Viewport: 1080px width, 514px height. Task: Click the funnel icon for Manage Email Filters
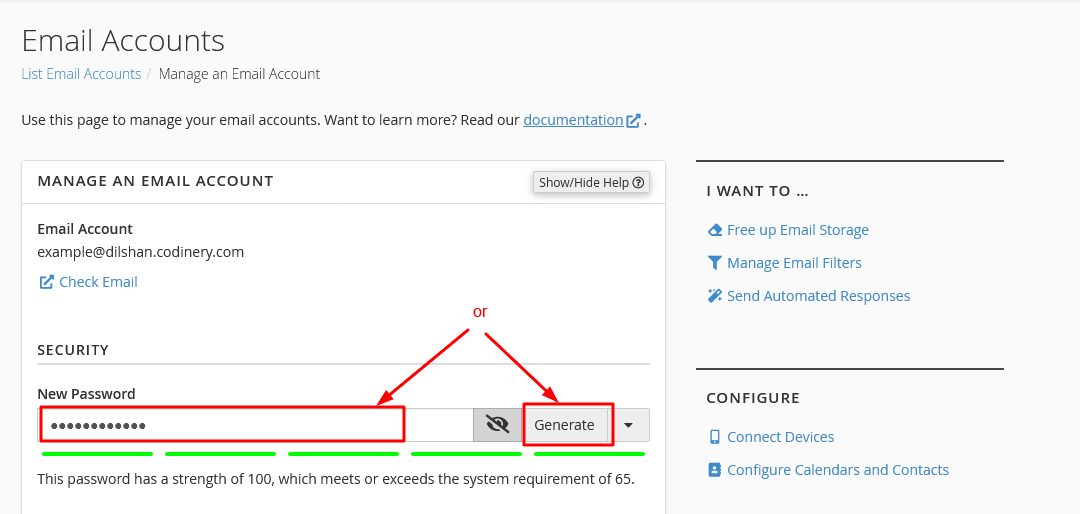tap(714, 263)
